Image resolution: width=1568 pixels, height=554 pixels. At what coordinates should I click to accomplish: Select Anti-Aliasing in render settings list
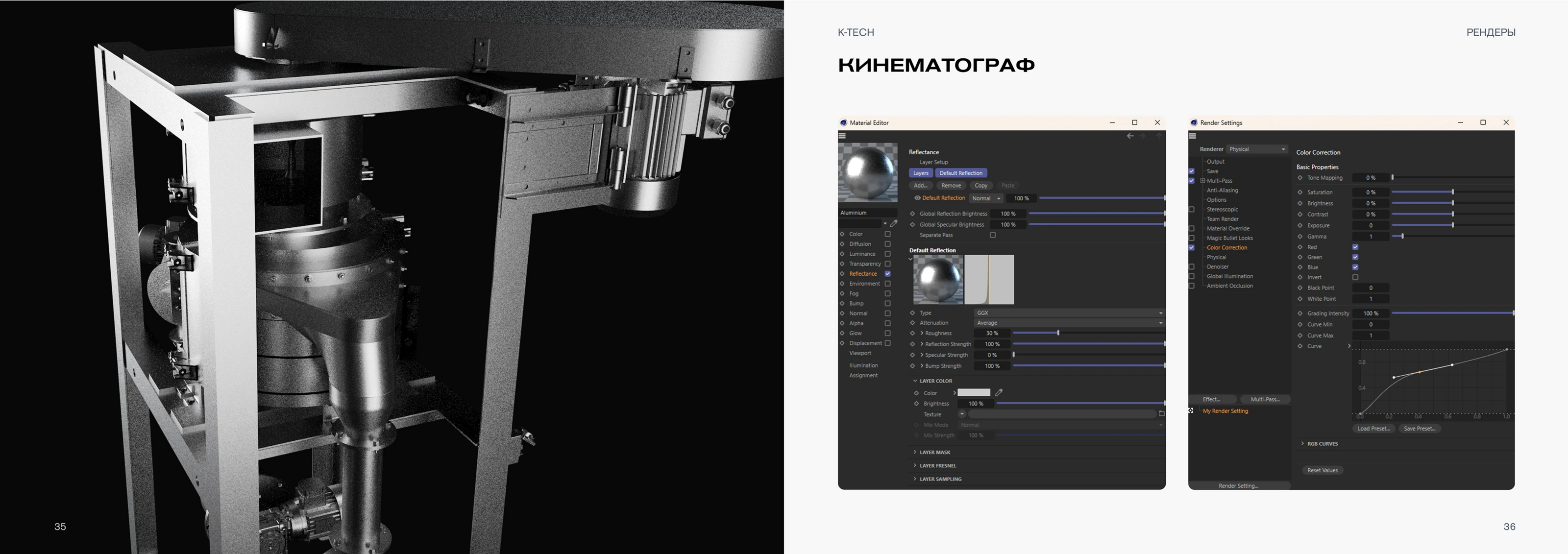coord(1222,191)
